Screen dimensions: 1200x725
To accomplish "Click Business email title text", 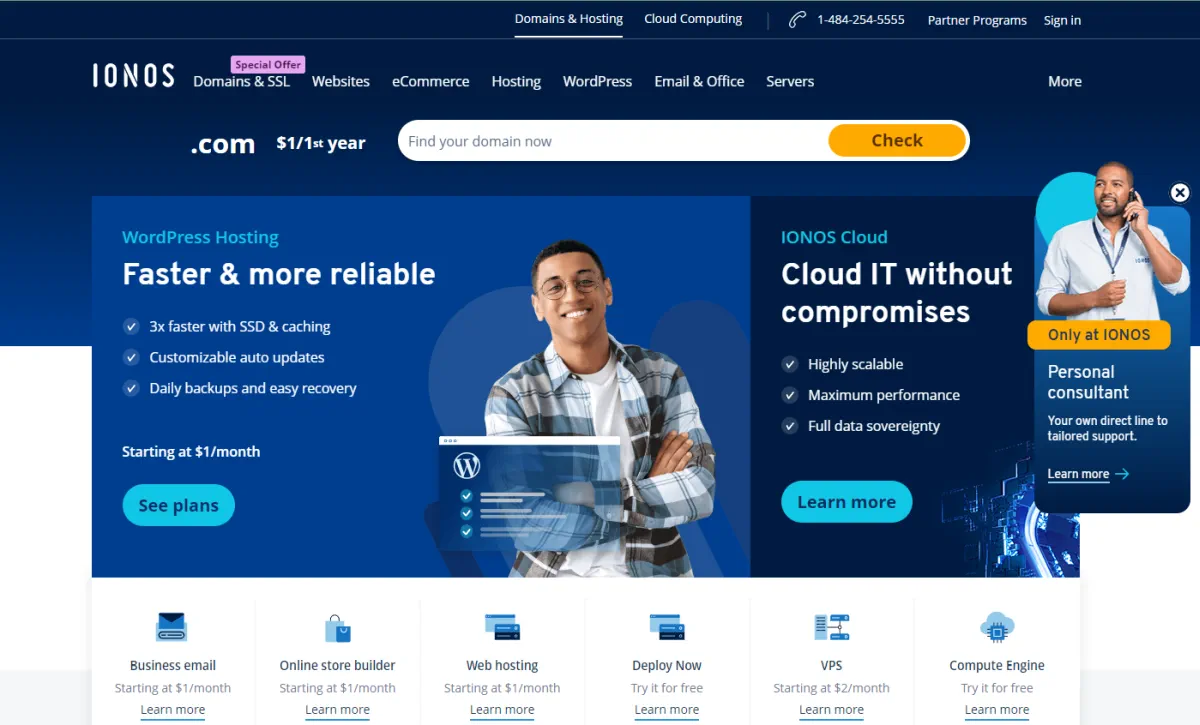I will click(173, 665).
